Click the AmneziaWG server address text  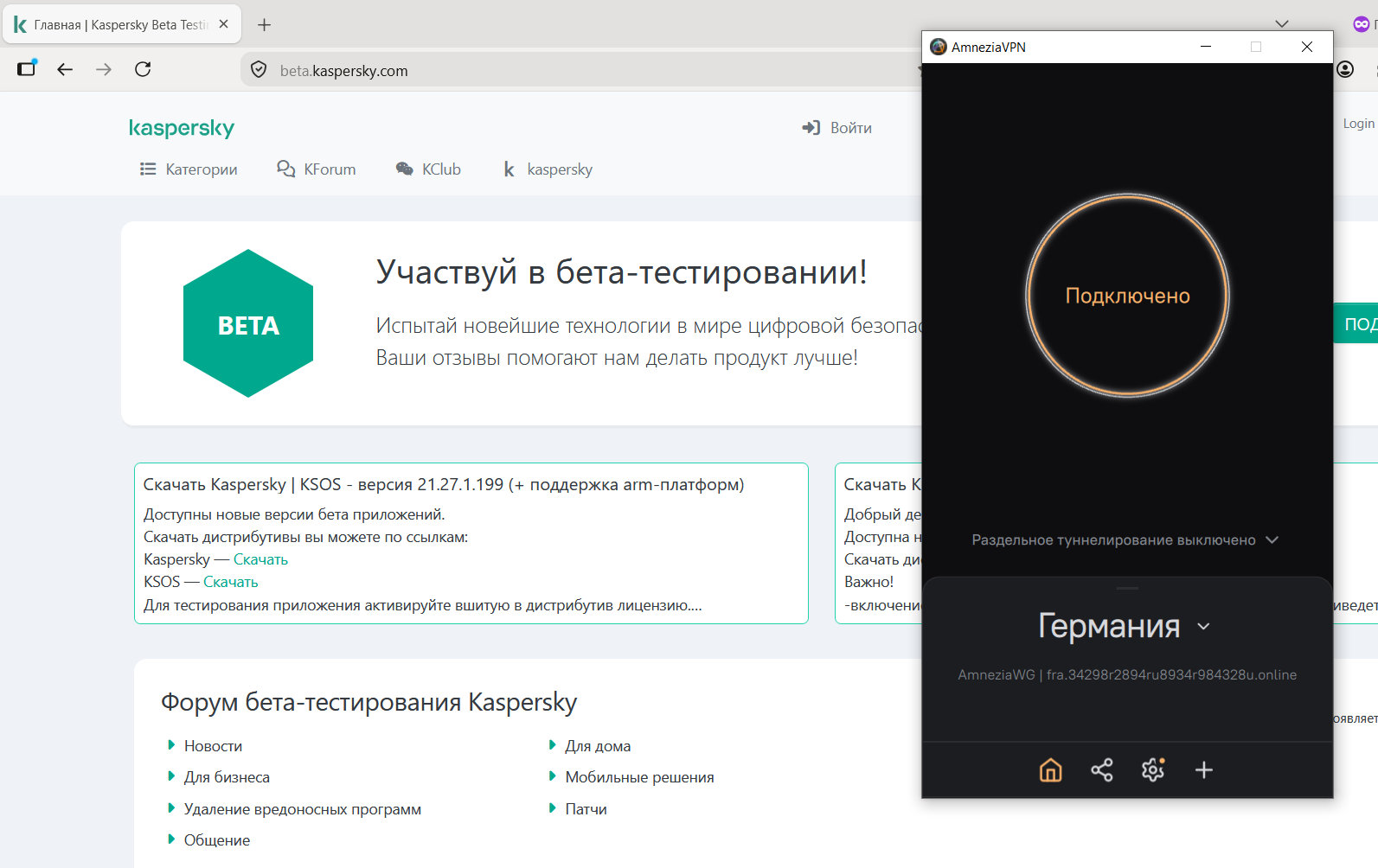pos(1127,674)
